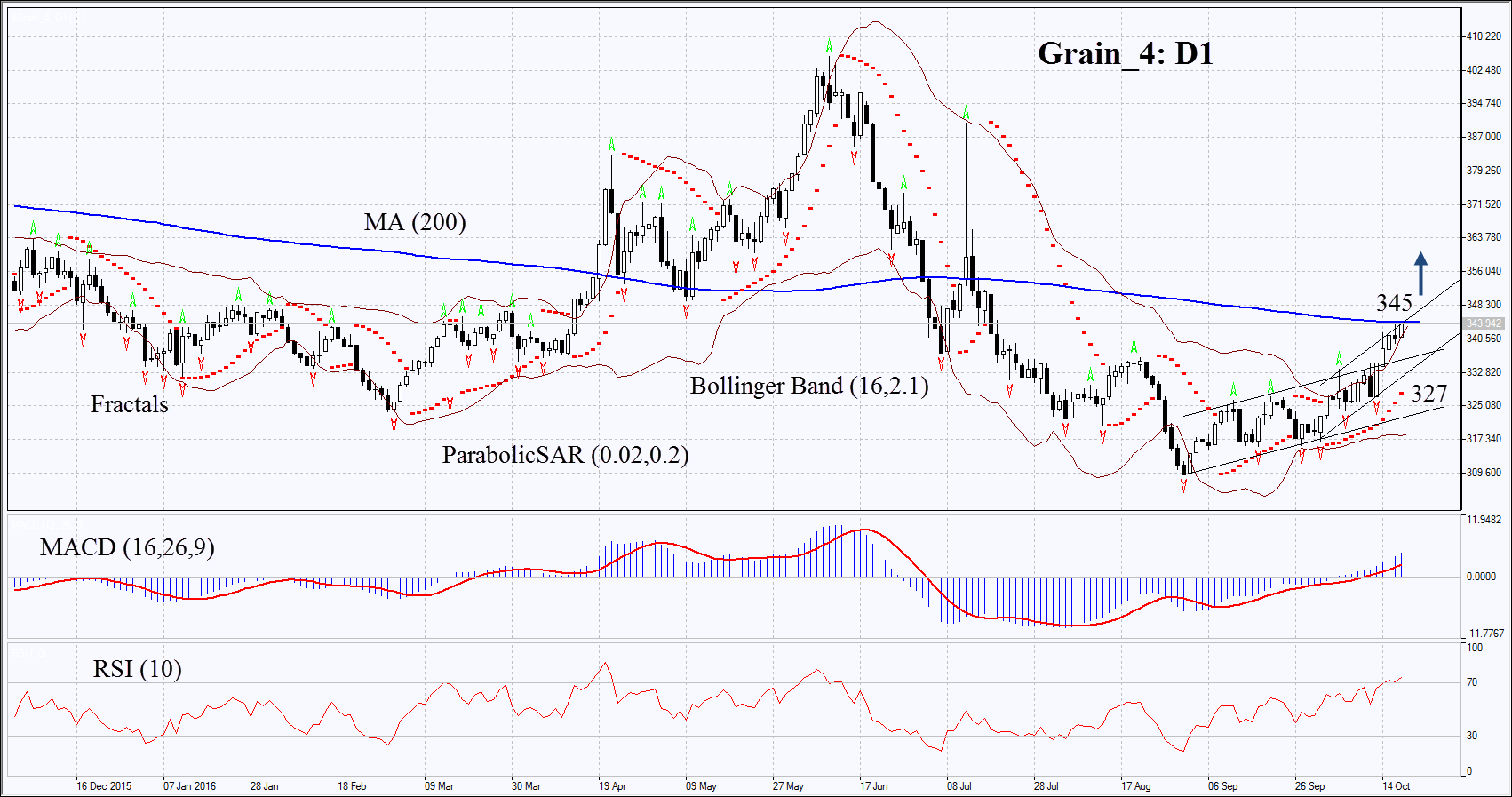Click the '07 Jan 2016' date label

[x=189, y=786]
